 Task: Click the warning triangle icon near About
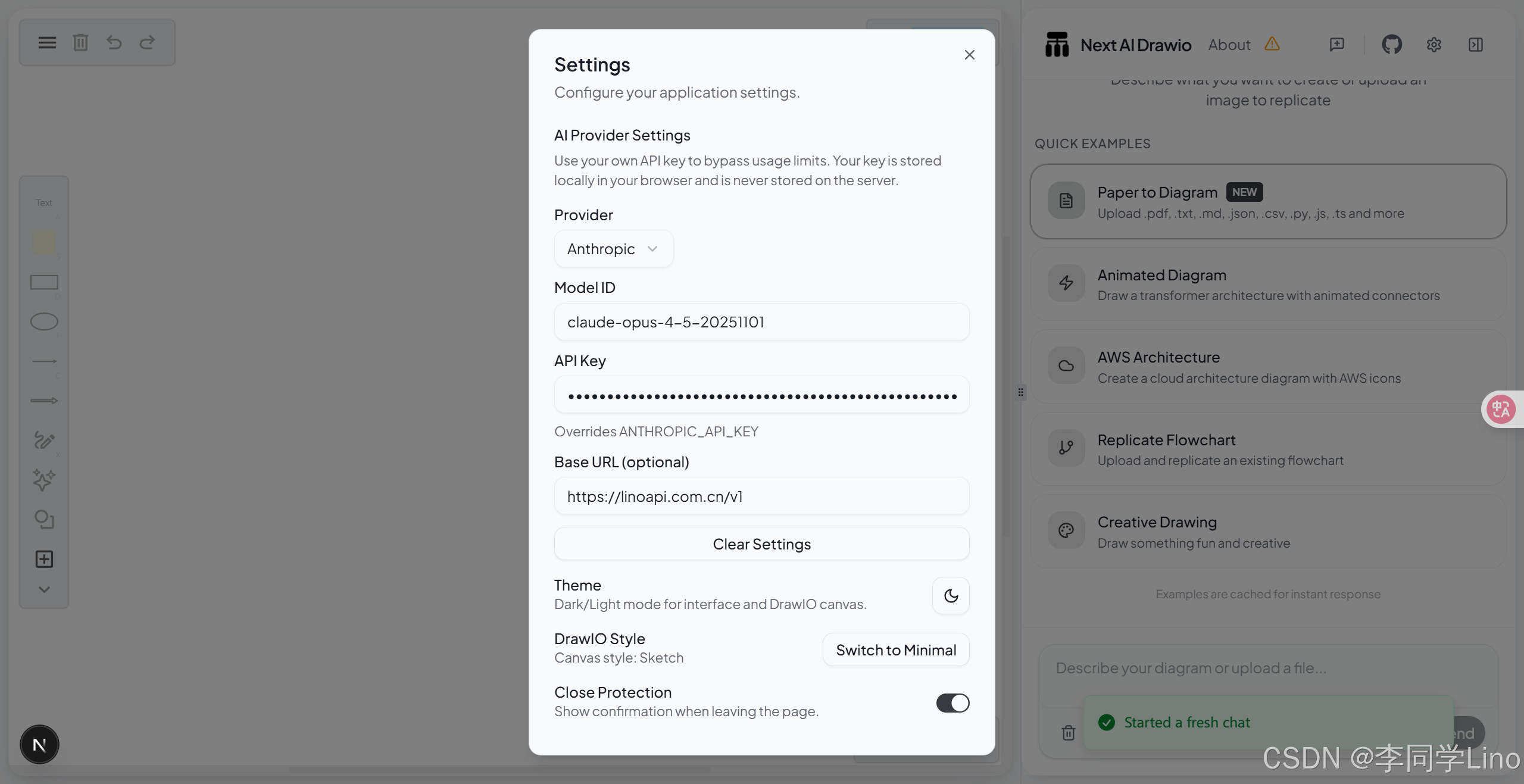(x=1272, y=44)
